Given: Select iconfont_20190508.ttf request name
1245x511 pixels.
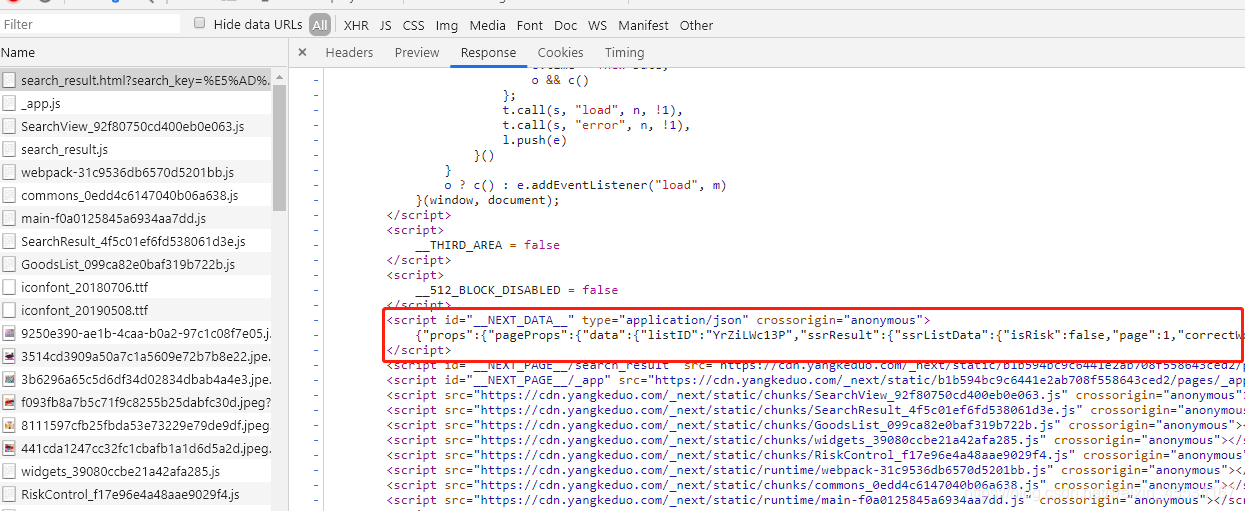Looking at the screenshot, I should point(84,310).
